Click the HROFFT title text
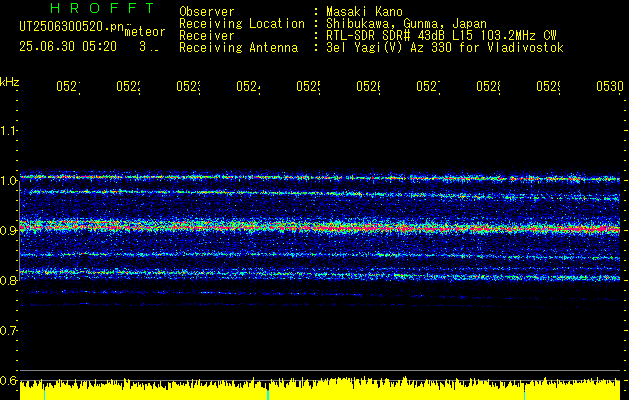Image resolution: width=629 pixels, height=400 pixels. [x=102, y=8]
